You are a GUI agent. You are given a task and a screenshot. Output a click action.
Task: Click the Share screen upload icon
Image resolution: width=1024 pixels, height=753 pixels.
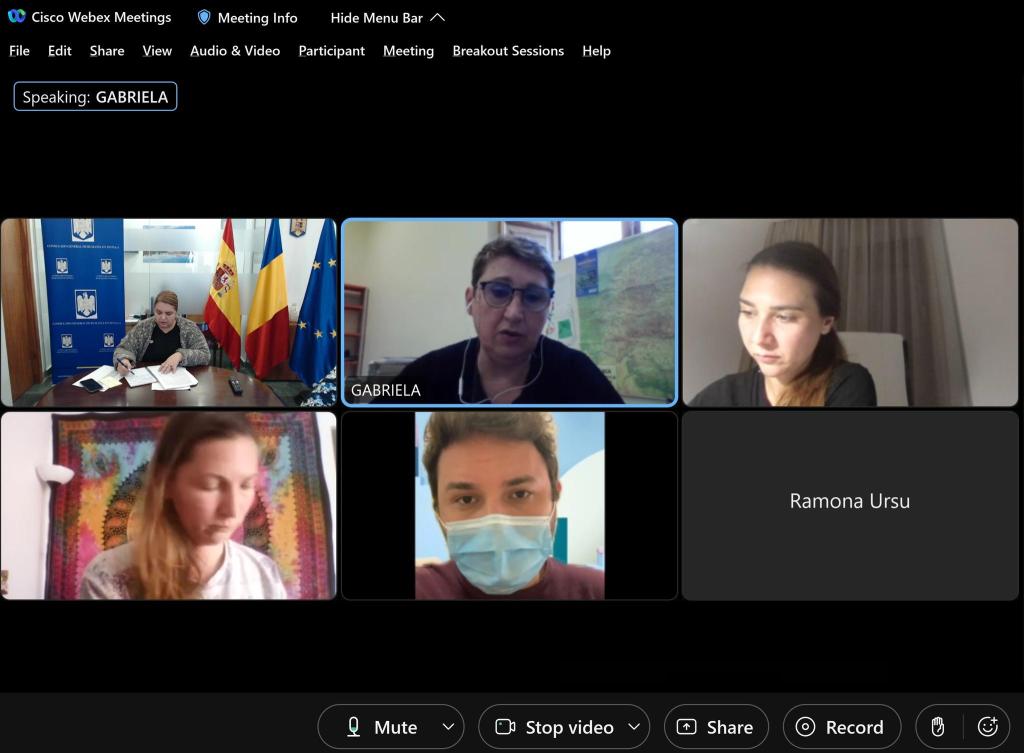click(x=686, y=727)
